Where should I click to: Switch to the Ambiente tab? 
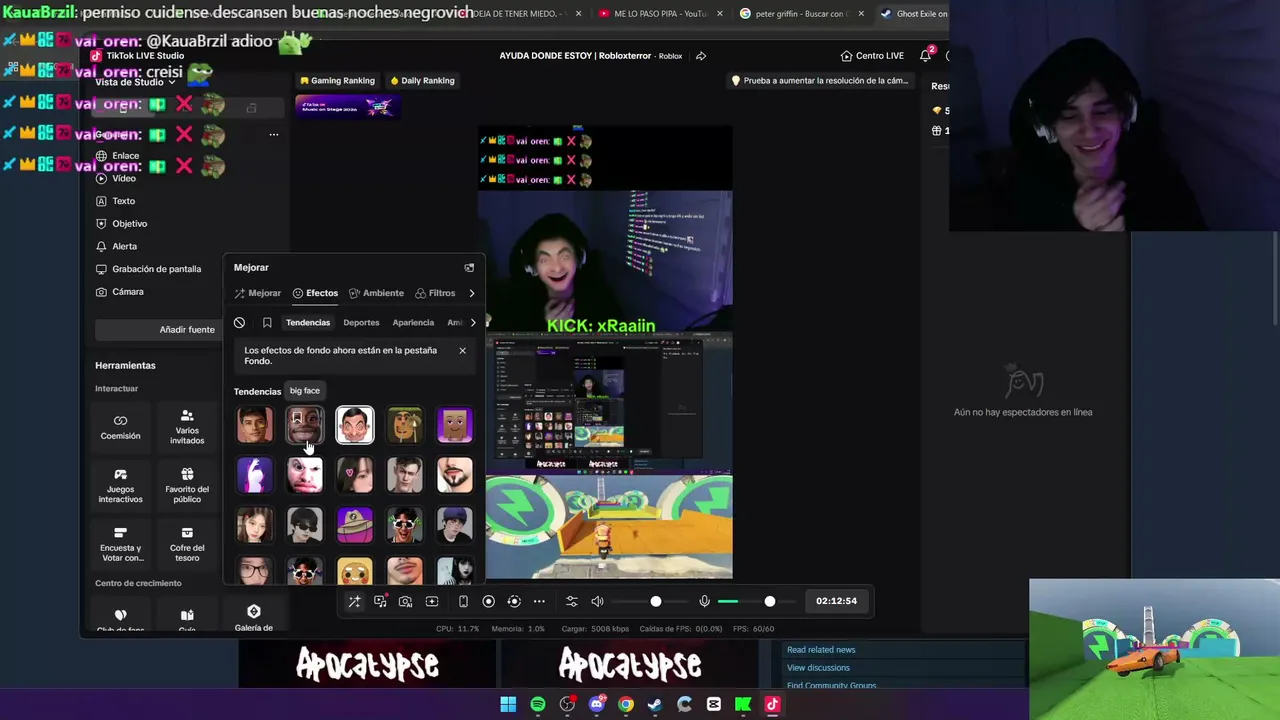[376, 293]
